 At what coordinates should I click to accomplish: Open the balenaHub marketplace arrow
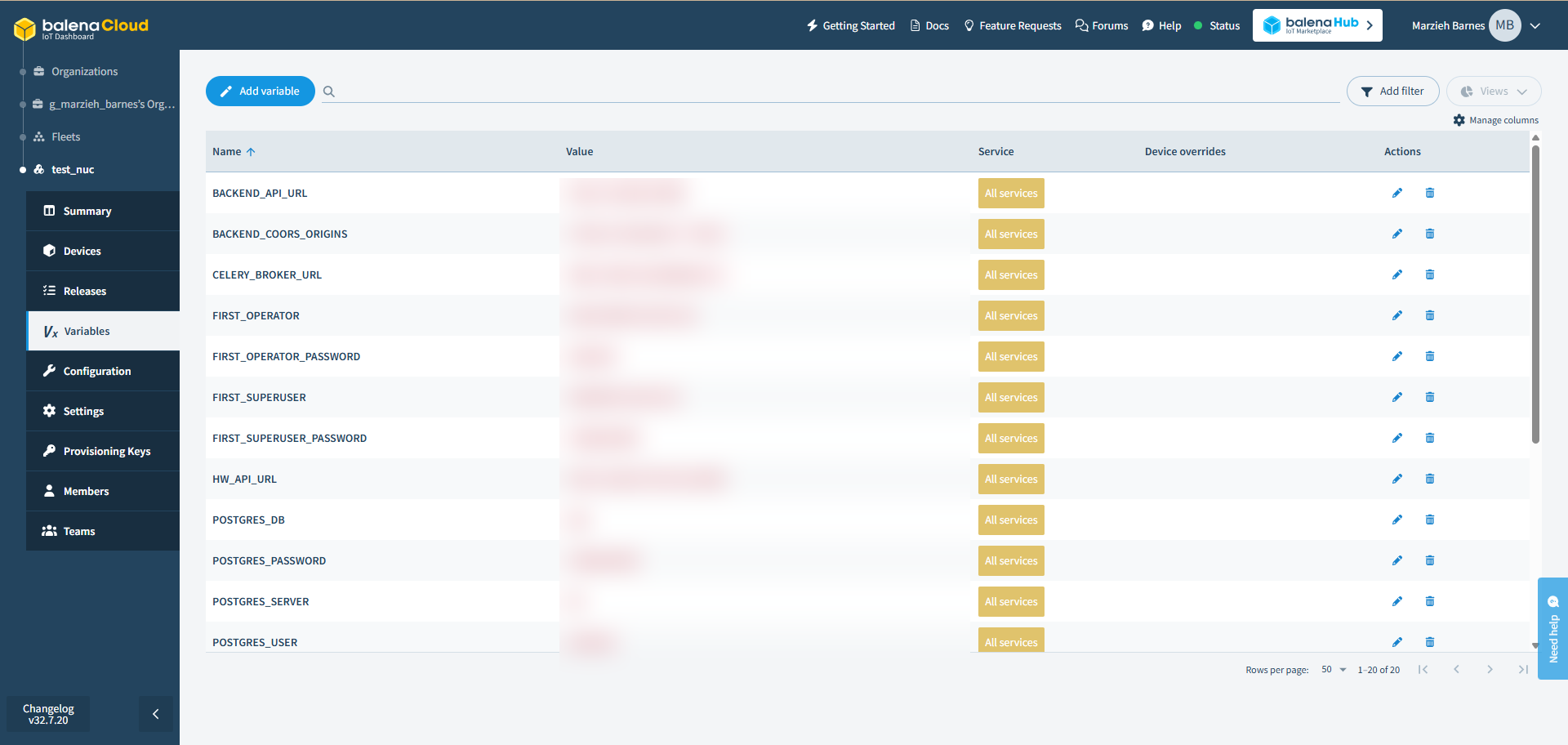(1370, 25)
